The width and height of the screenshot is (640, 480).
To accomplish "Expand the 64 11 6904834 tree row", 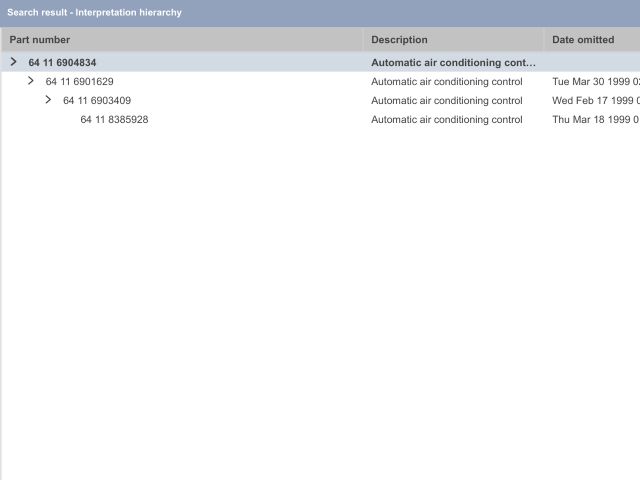I will click(13, 62).
